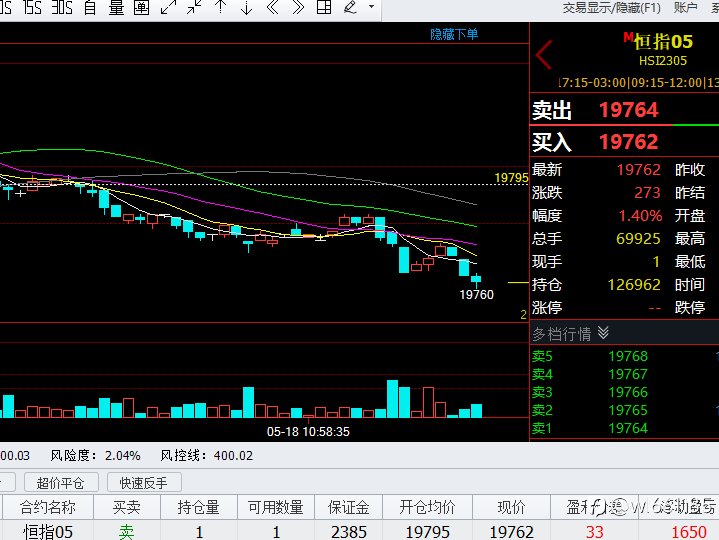Click the 总手 69925 value

638,238
